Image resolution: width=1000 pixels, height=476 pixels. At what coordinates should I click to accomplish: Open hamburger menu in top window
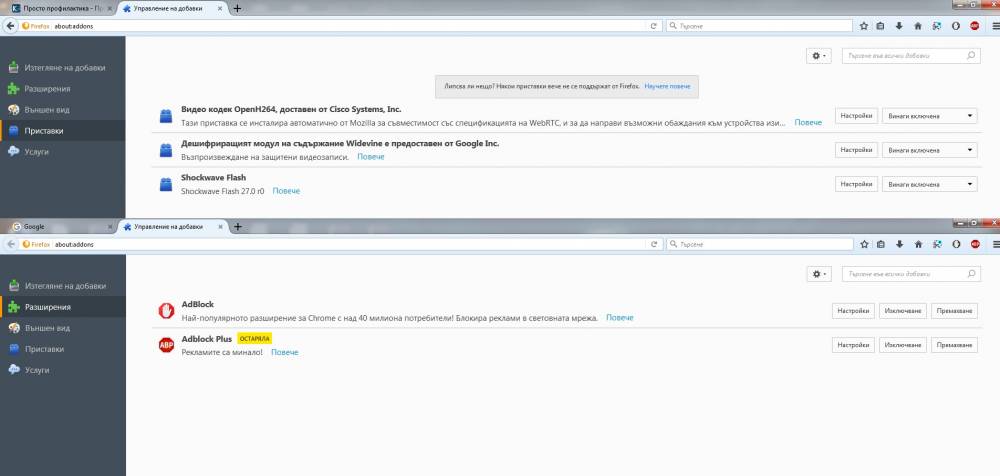coord(994,26)
